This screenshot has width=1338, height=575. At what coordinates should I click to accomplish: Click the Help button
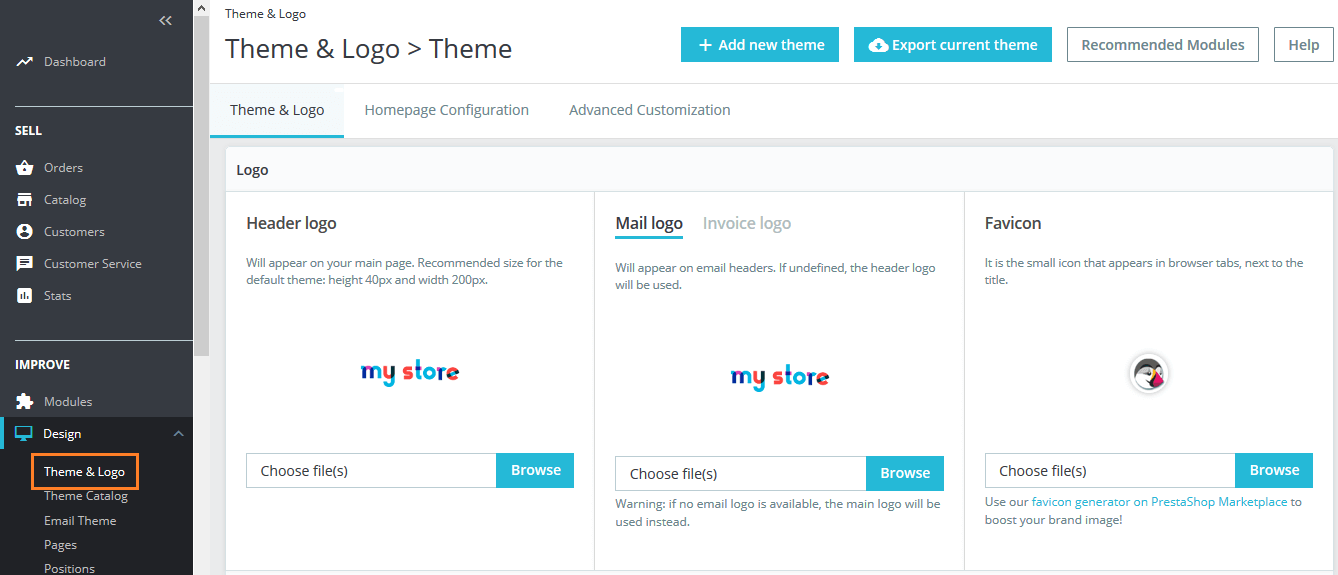1304,45
